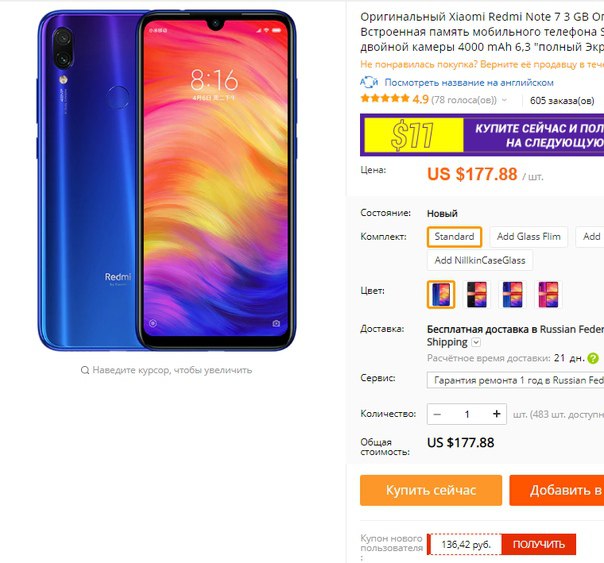Click the Купить сейчас button
Viewport: 604px width, 563px height.
coord(431,490)
